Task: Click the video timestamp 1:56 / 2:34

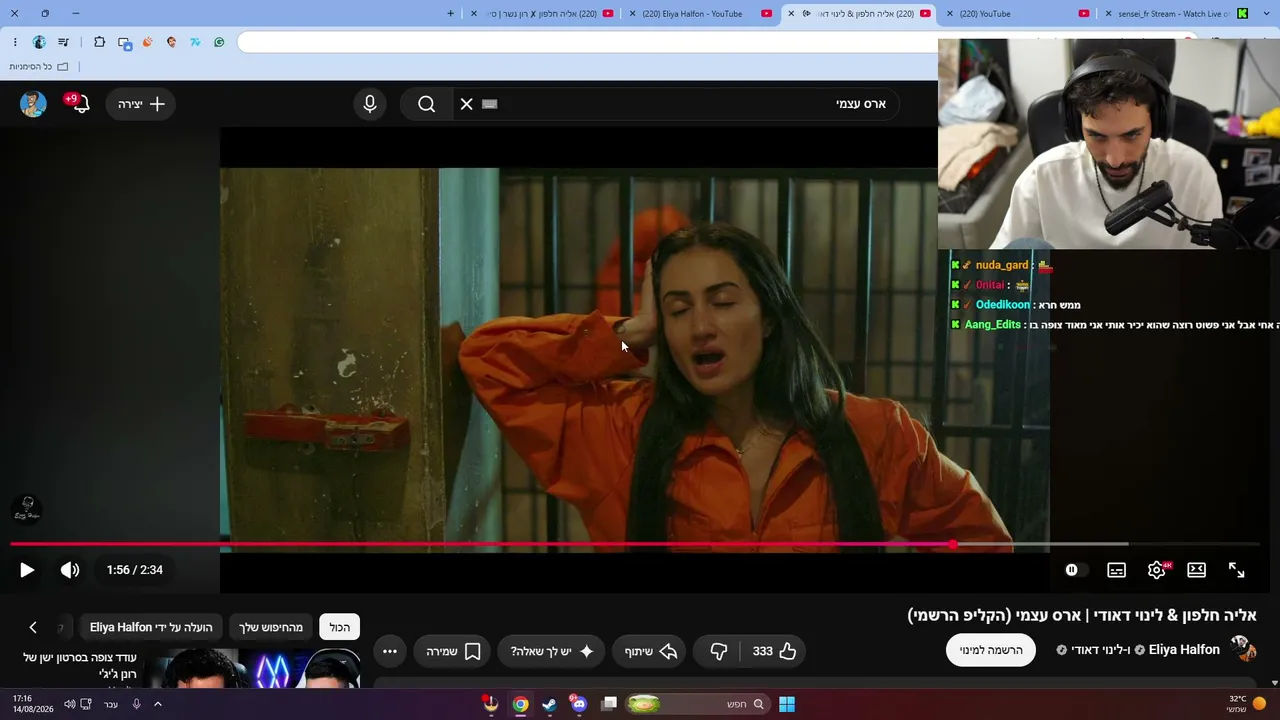Action: pos(135,570)
